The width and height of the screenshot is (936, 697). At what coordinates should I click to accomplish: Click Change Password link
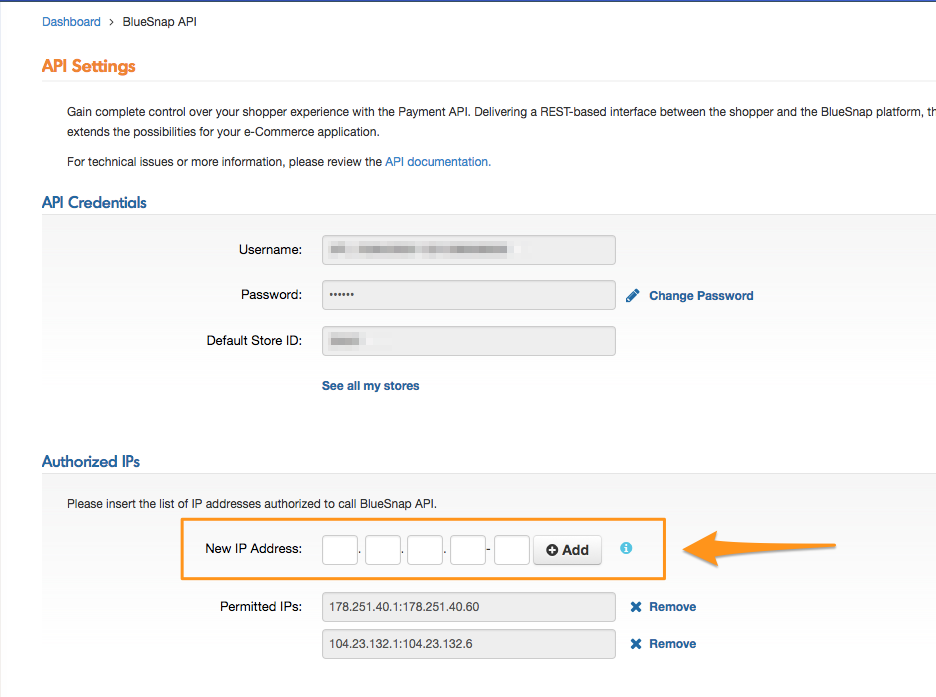[x=701, y=295]
